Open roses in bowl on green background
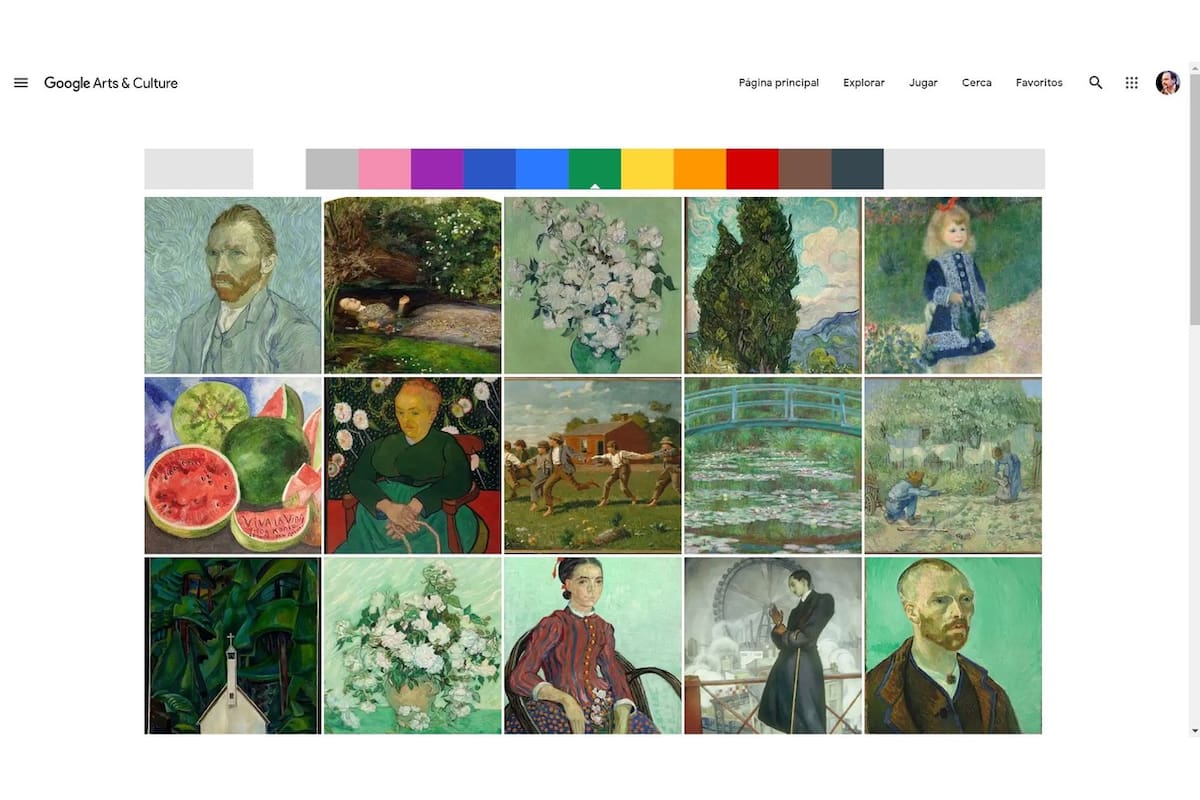The width and height of the screenshot is (1200, 800). point(413,645)
